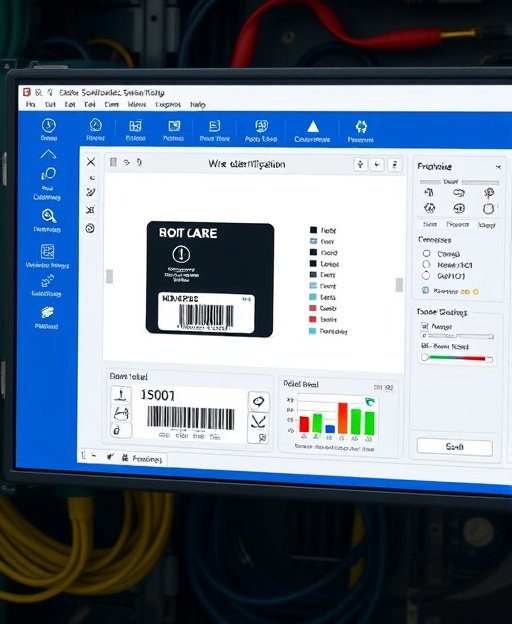Toggle blue checkbox beside the orange dots

coord(425,290)
